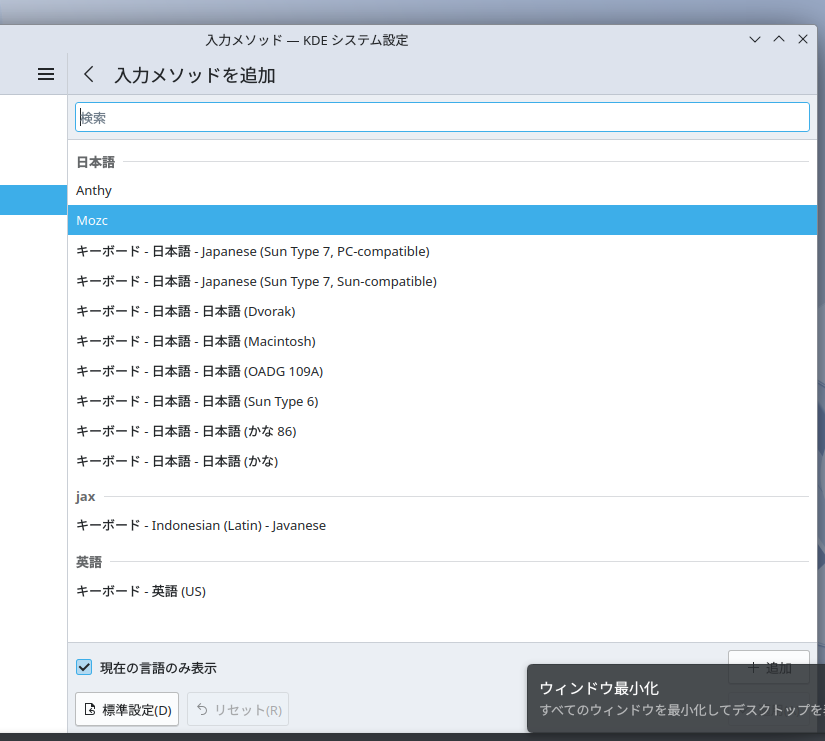This screenshot has width=825, height=741.
Task: Select the 英語 (US) keyboard
Action: tap(141, 591)
